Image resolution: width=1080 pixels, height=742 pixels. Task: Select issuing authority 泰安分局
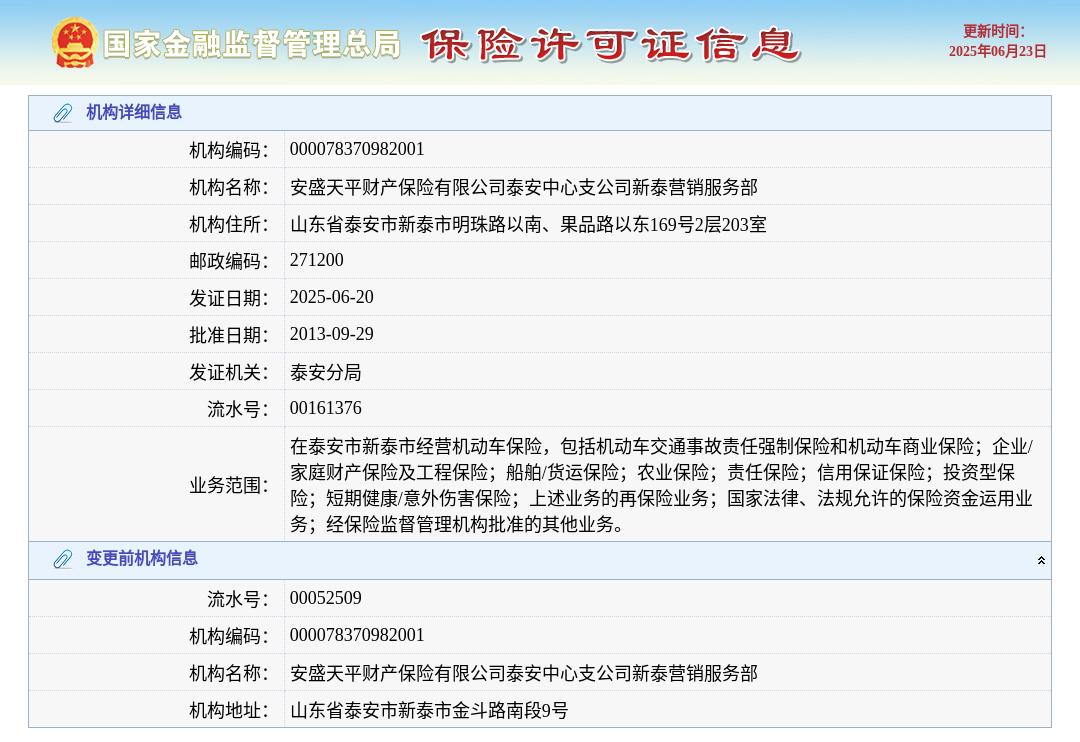click(x=325, y=373)
